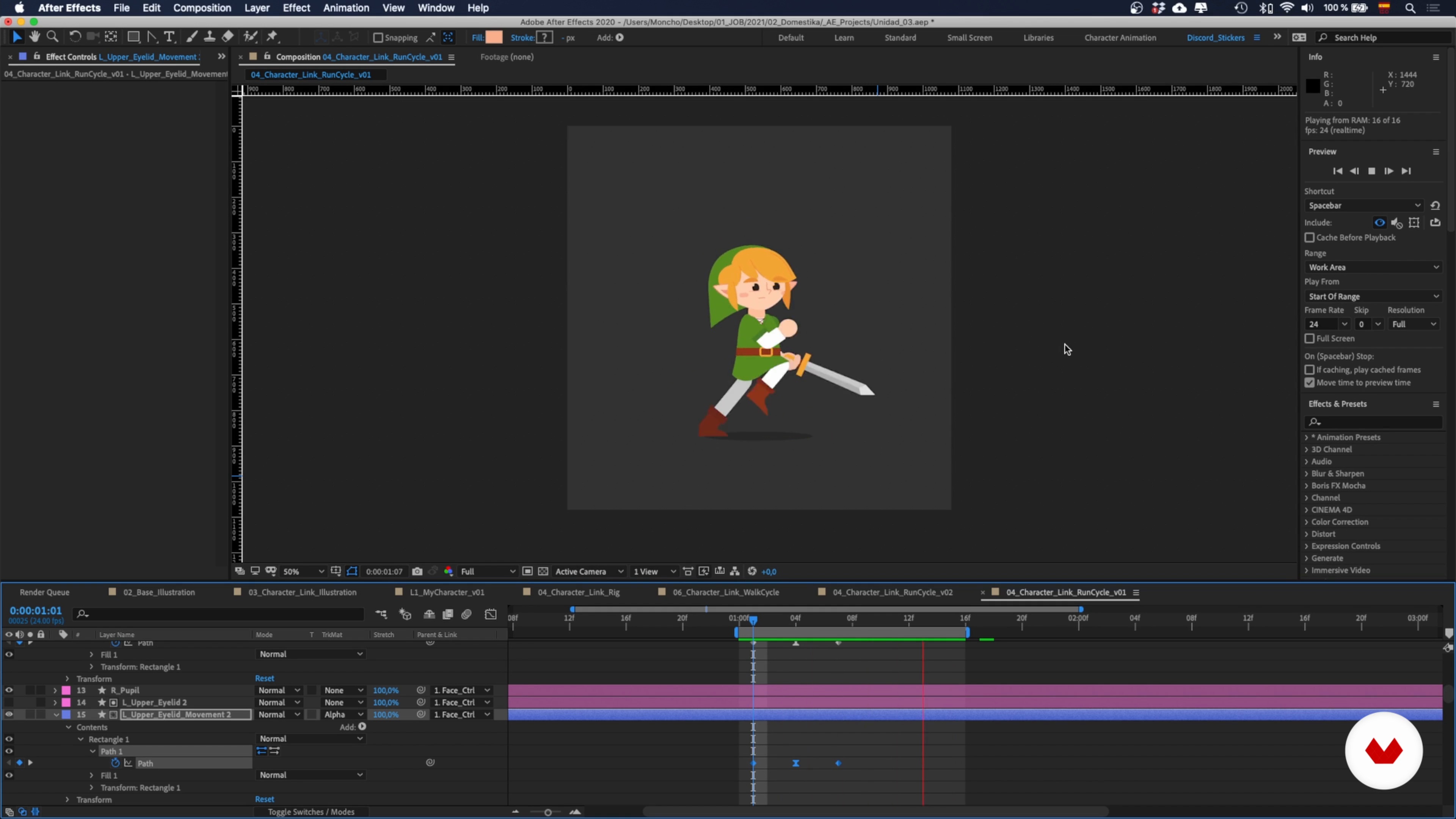Toggle the Snapping checkbox
This screenshot has width=1456, height=819.
click(x=378, y=38)
